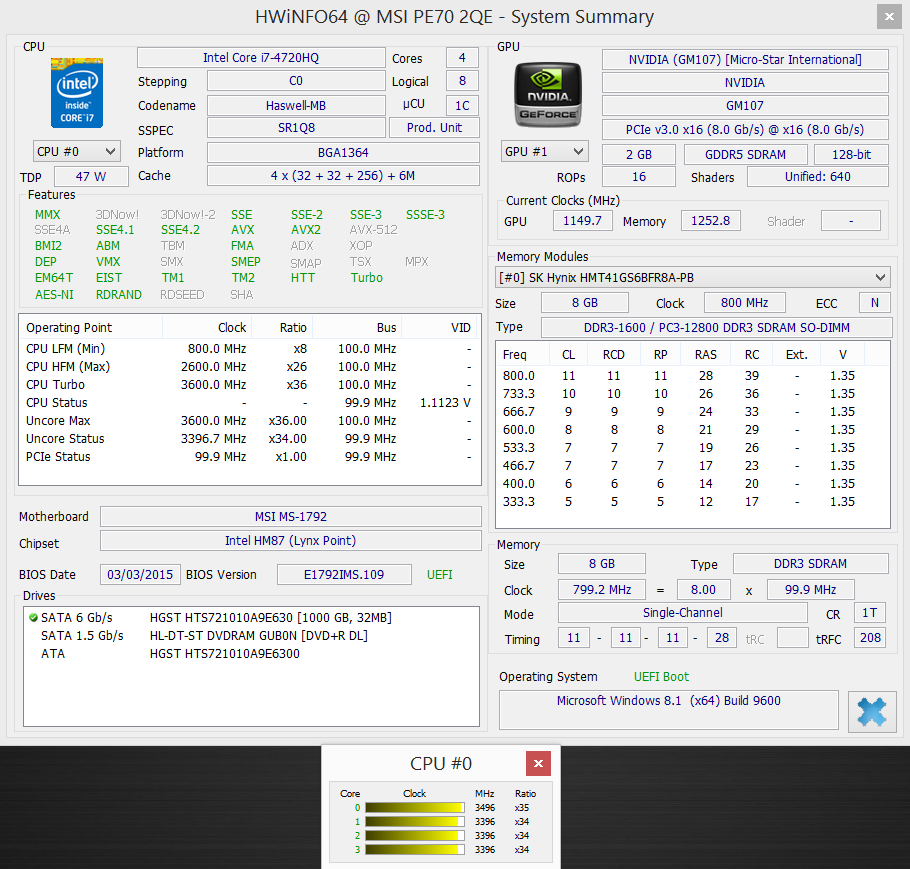Click the Ratio column header
The height and width of the screenshot is (869, 910).
pyautogui.click(x=283, y=327)
